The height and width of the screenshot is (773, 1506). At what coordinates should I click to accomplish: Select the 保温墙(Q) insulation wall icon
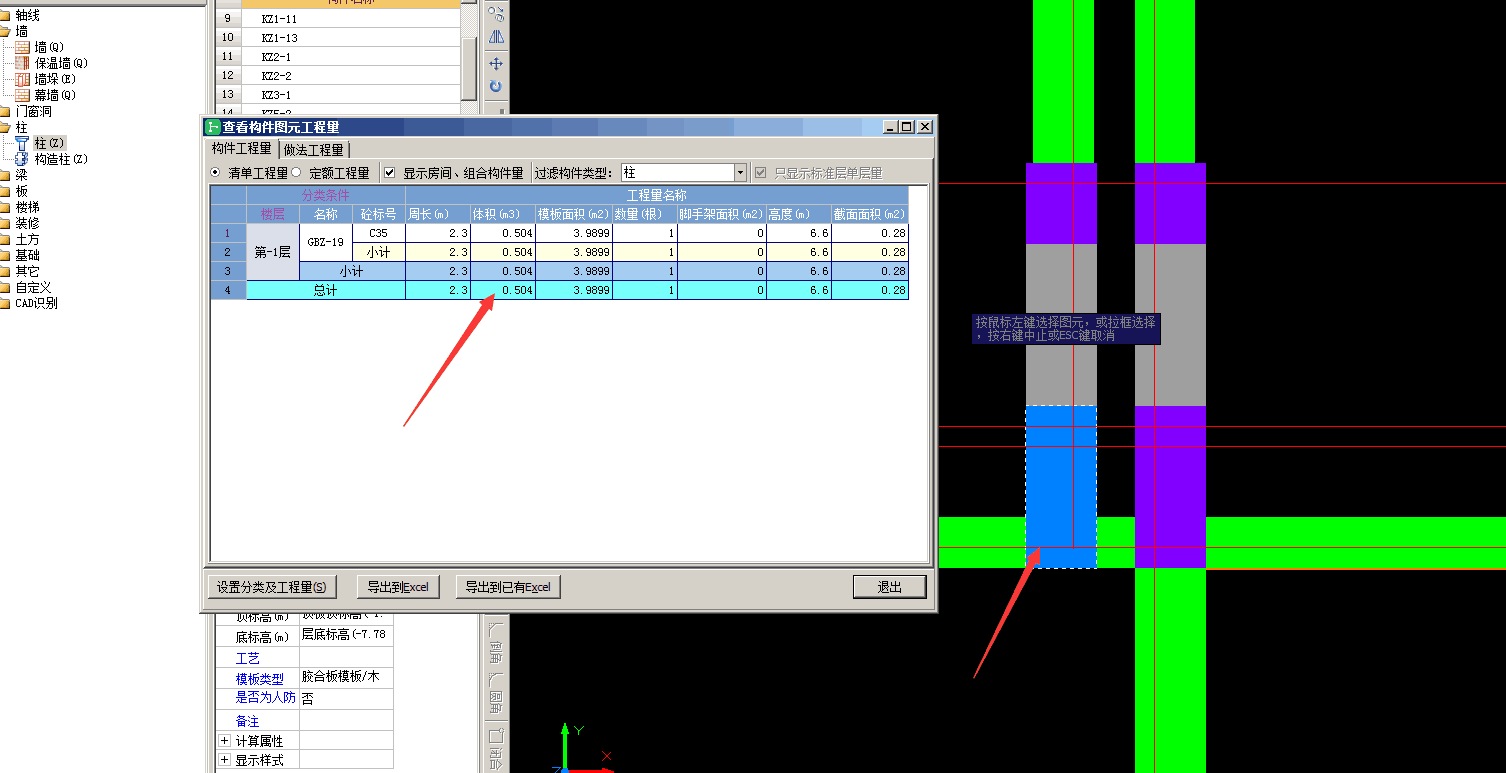(x=23, y=63)
